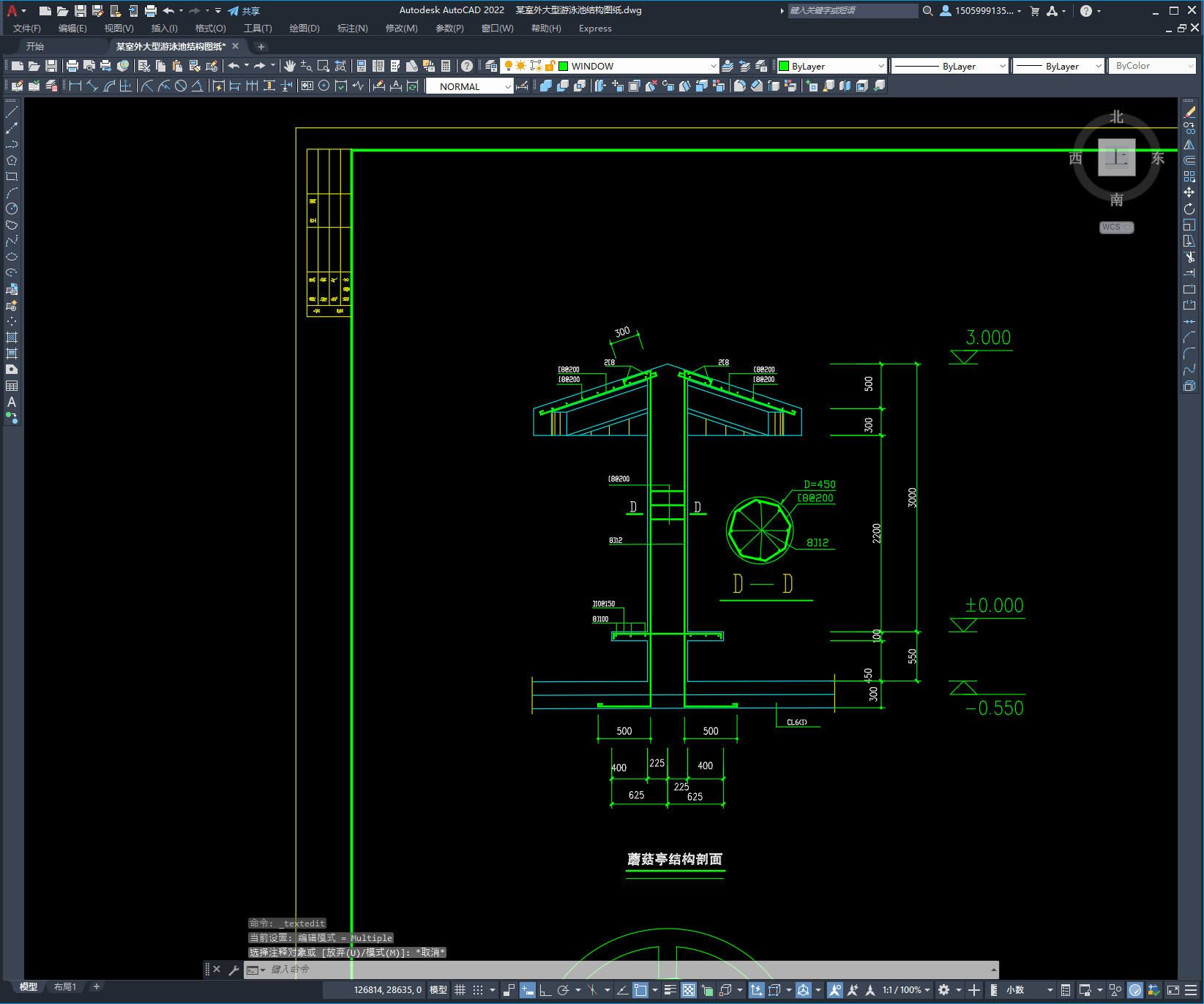Viewport: 1204px width, 1004px height.
Task: Click the 共享 share button
Action: point(244,11)
